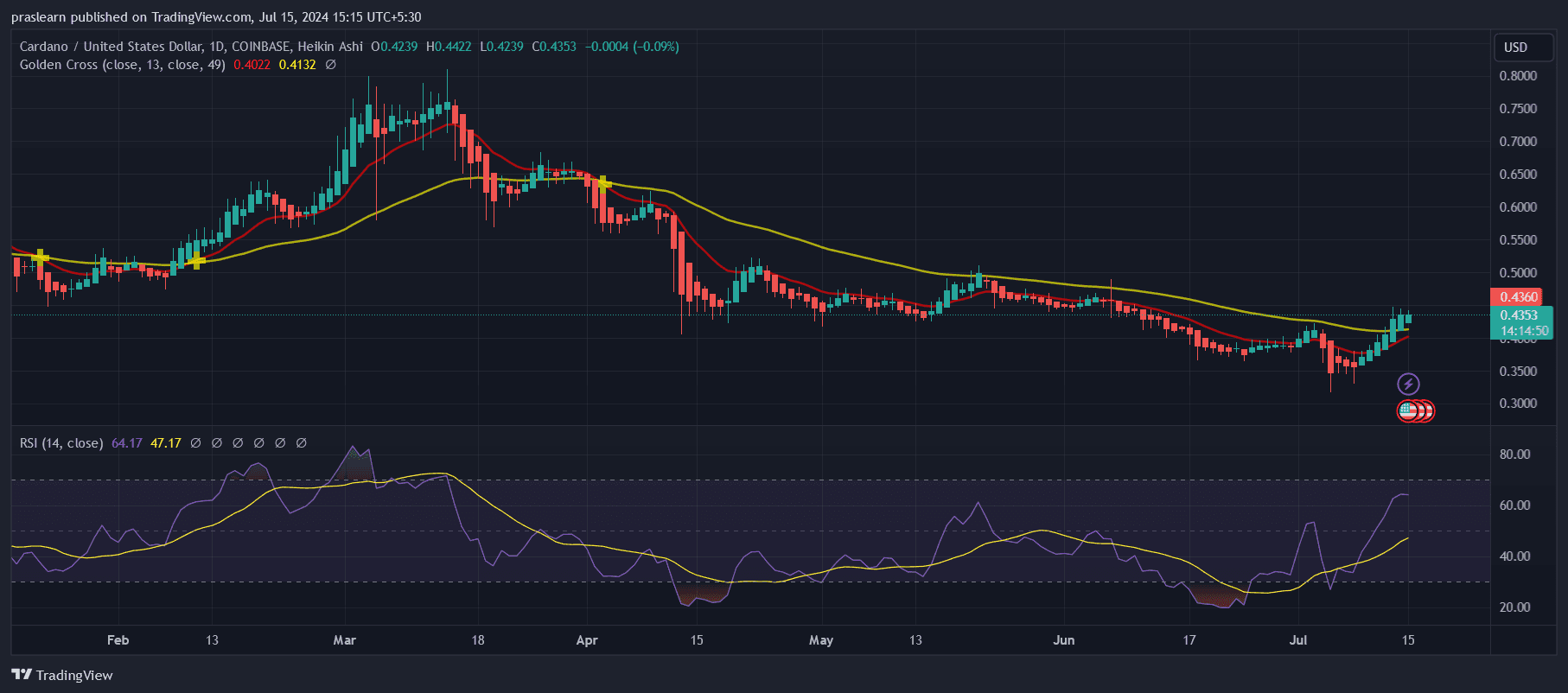Click the May label on the time axis
This screenshot has height=693, width=1568.
click(x=821, y=640)
